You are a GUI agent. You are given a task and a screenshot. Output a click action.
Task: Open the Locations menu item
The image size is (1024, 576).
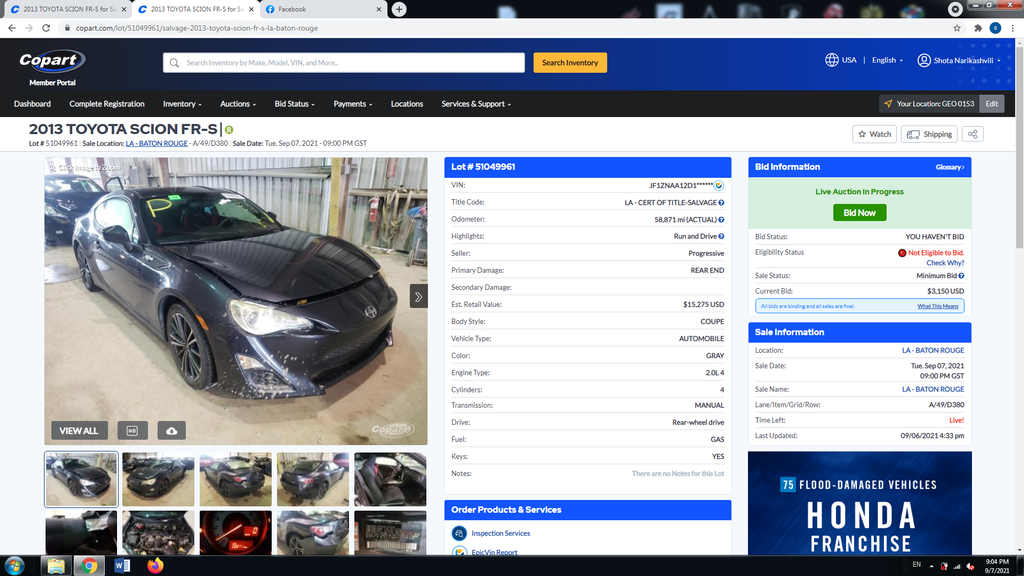tap(407, 104)
